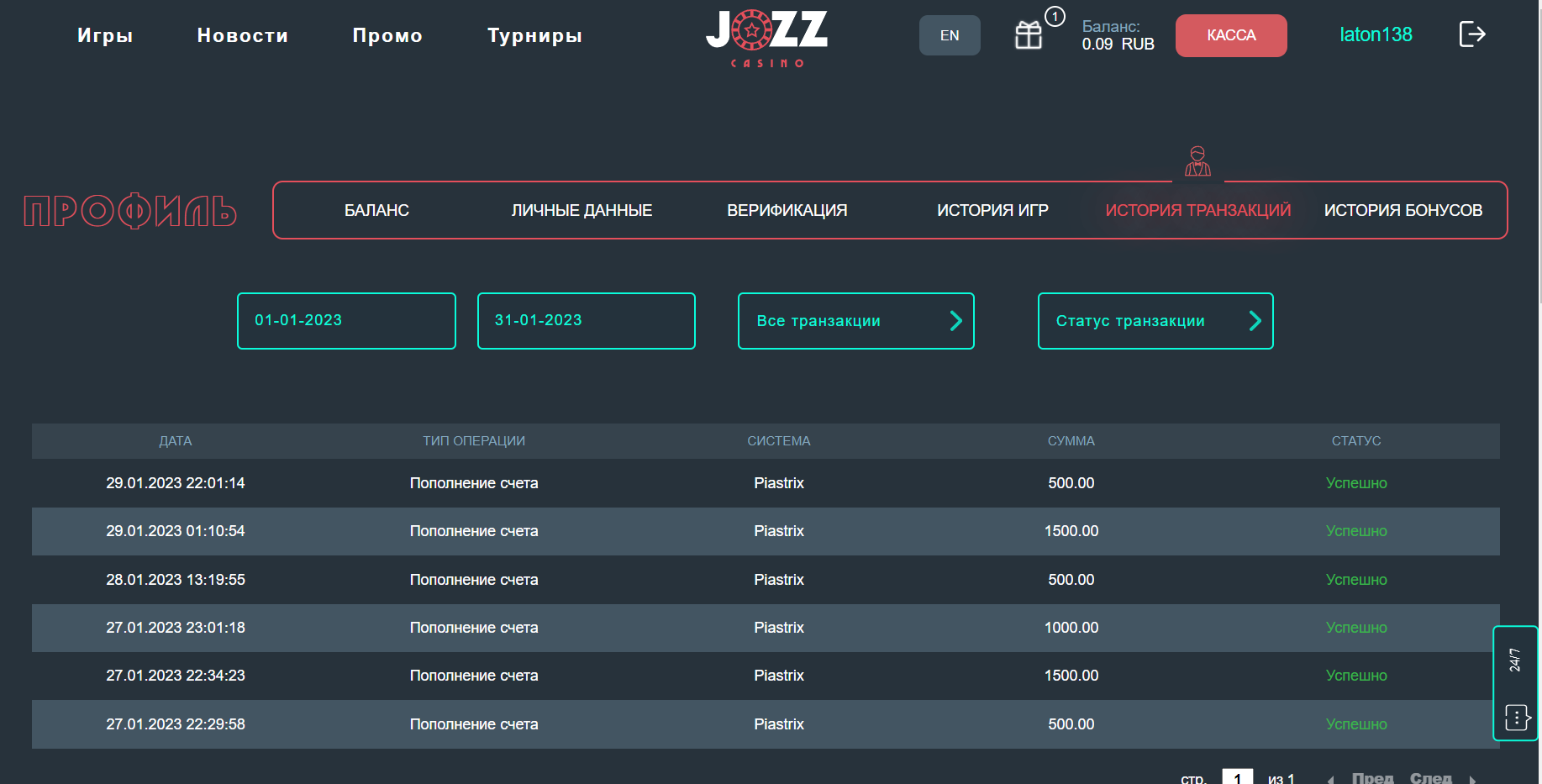Image resolution: width=1542 pixels, height=784 pixels.
Task: Click the gift box bonus icon
Action: (x=1029, y=35)
